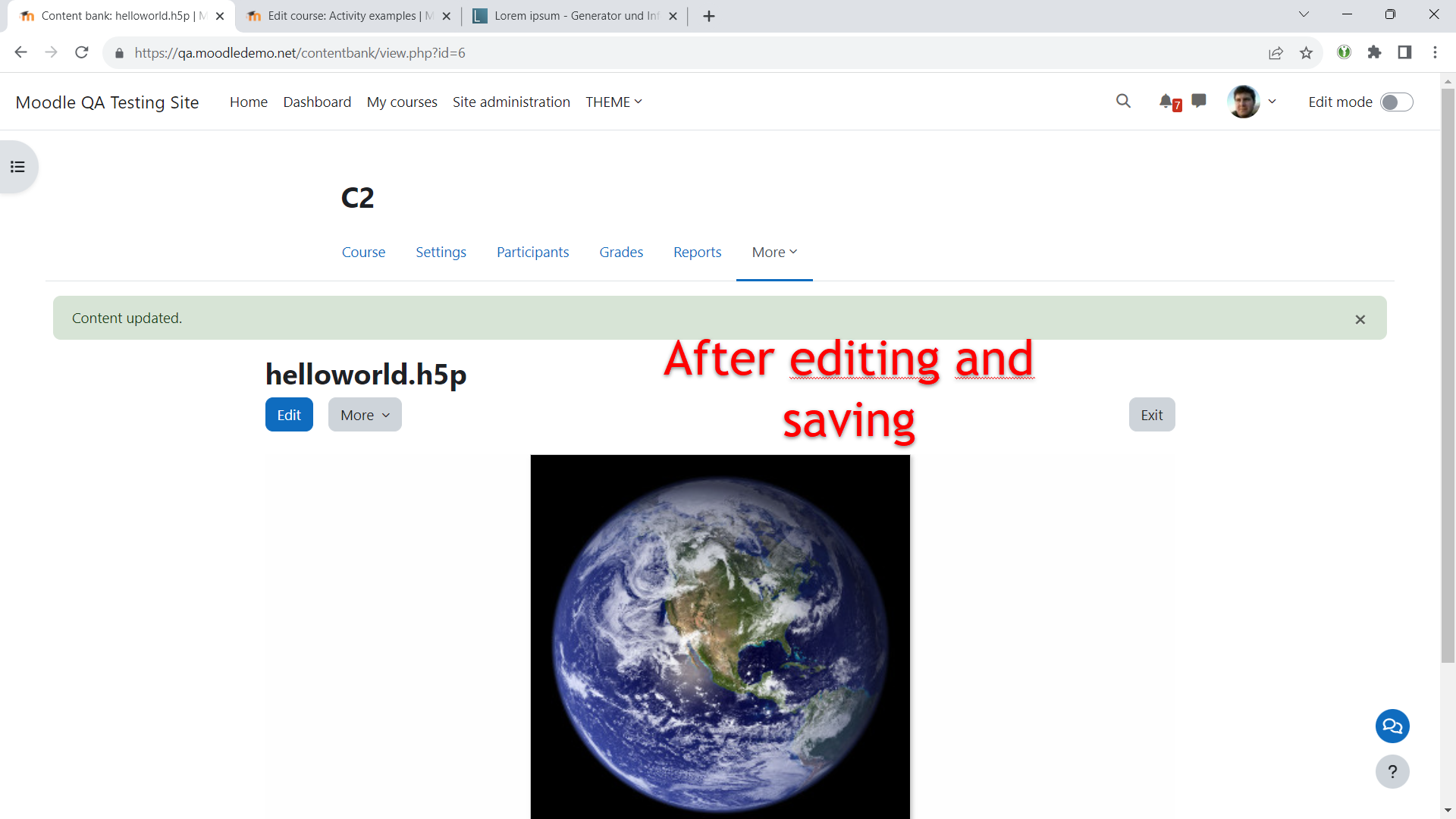Close the Content bank helloworld.h5p tab

pos(220,16)
